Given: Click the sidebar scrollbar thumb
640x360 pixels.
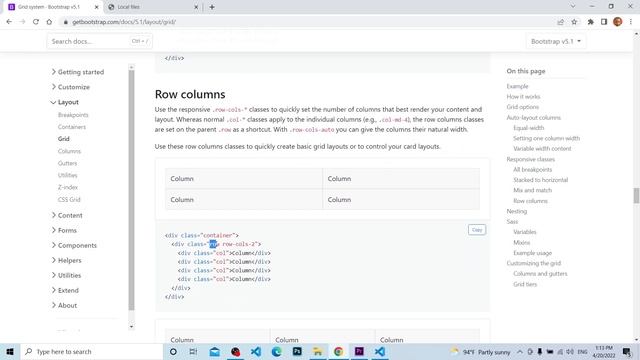Looking at the screenshot, I should 131,190.
